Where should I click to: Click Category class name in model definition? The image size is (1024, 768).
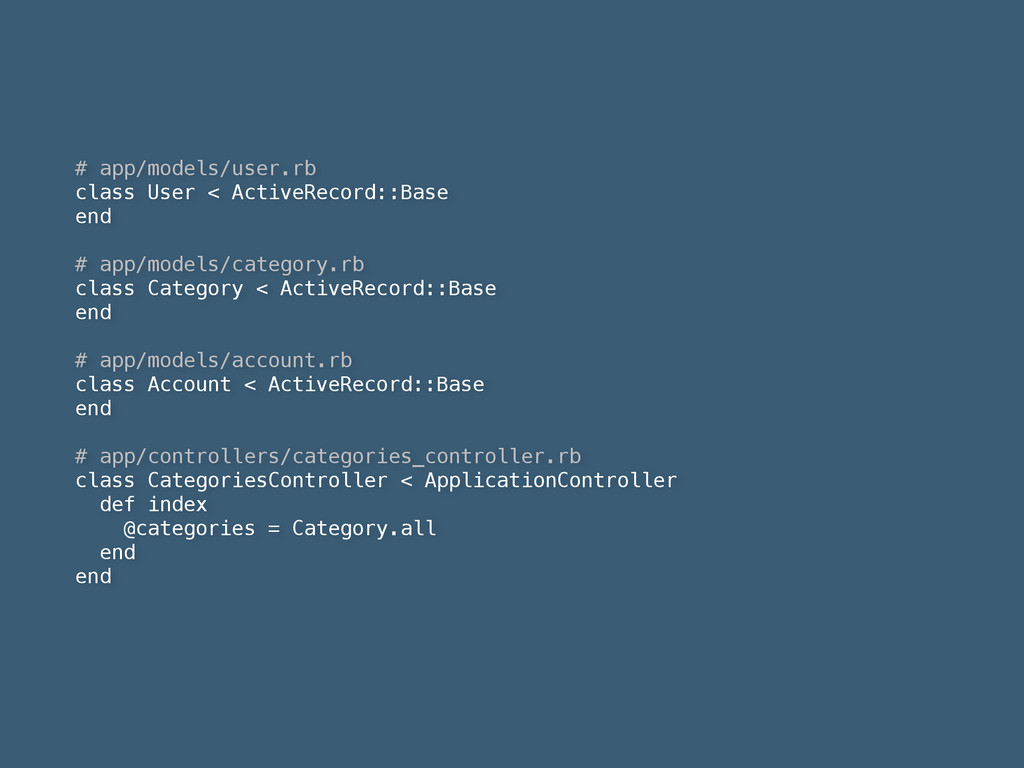195,289
